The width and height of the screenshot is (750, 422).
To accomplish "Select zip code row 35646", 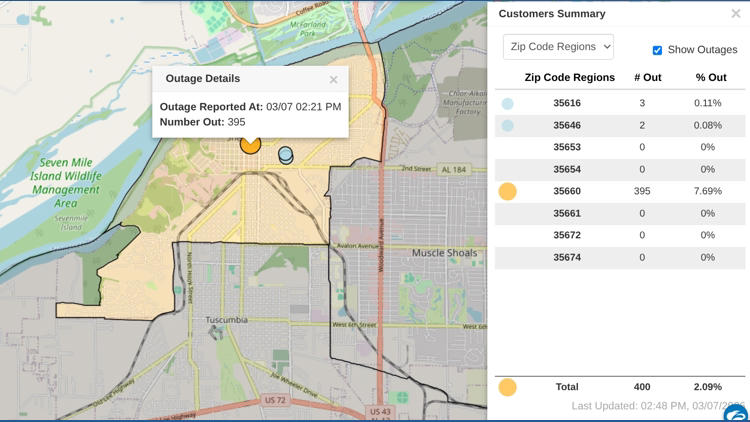I will coord(620,125).
